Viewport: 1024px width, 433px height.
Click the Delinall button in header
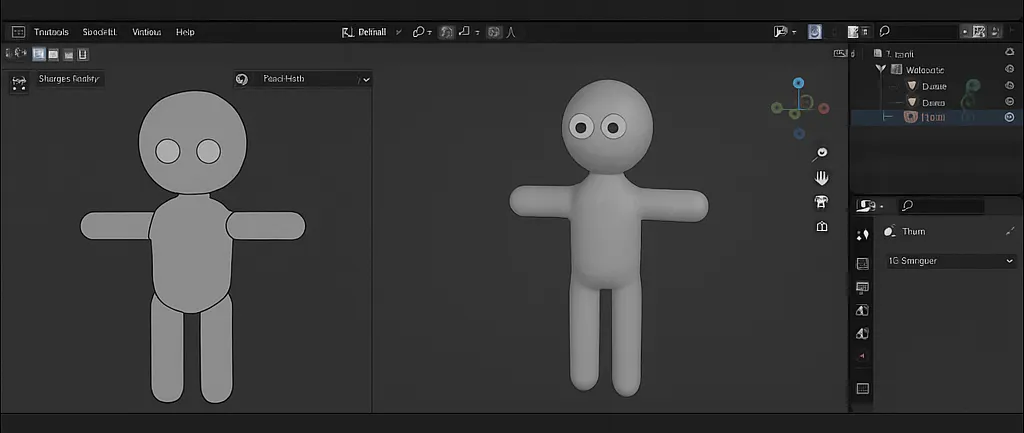click(x=364, y=32)
